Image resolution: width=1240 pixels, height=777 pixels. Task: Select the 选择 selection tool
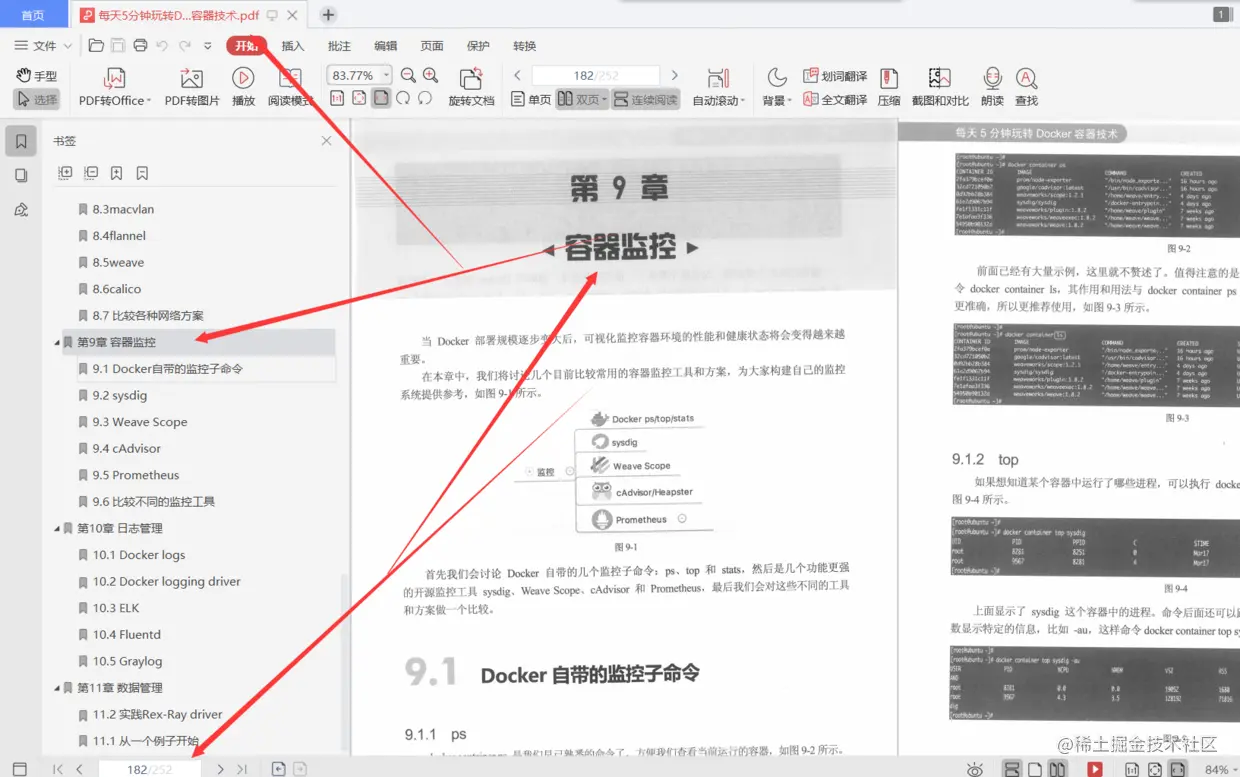click(x=37, y=100)
